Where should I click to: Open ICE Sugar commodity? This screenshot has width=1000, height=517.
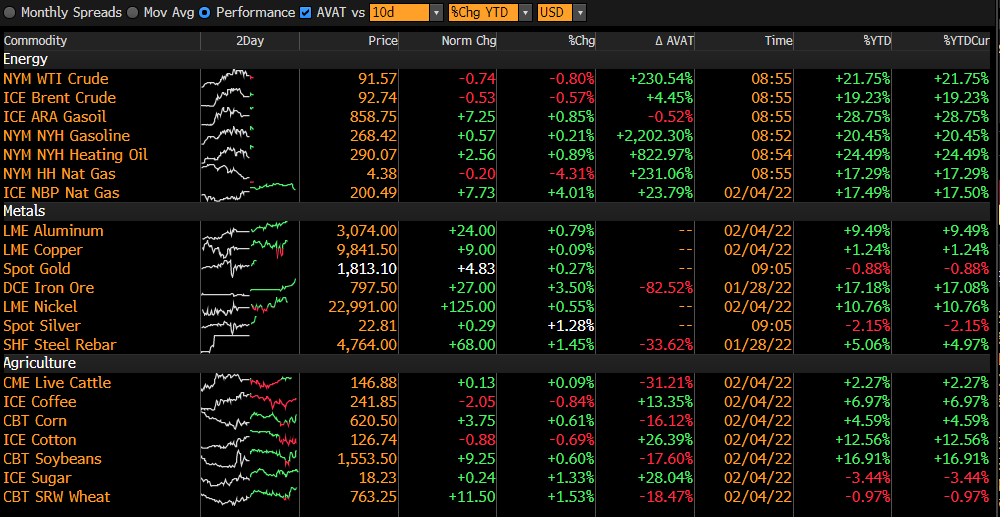(x=37, y=477)
